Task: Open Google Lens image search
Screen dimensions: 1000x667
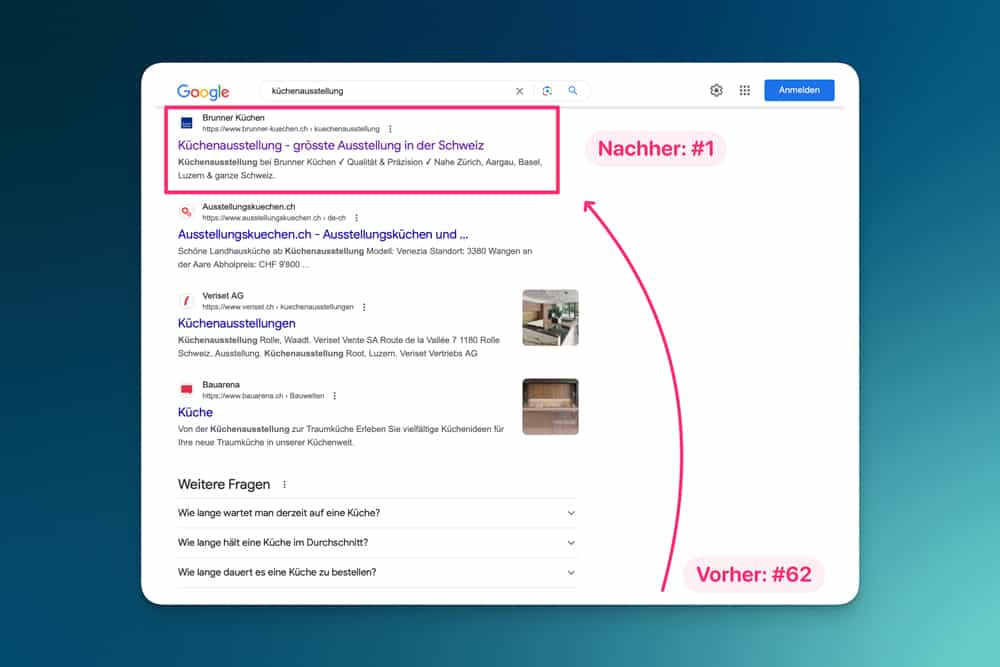Action: click(547, 91)
